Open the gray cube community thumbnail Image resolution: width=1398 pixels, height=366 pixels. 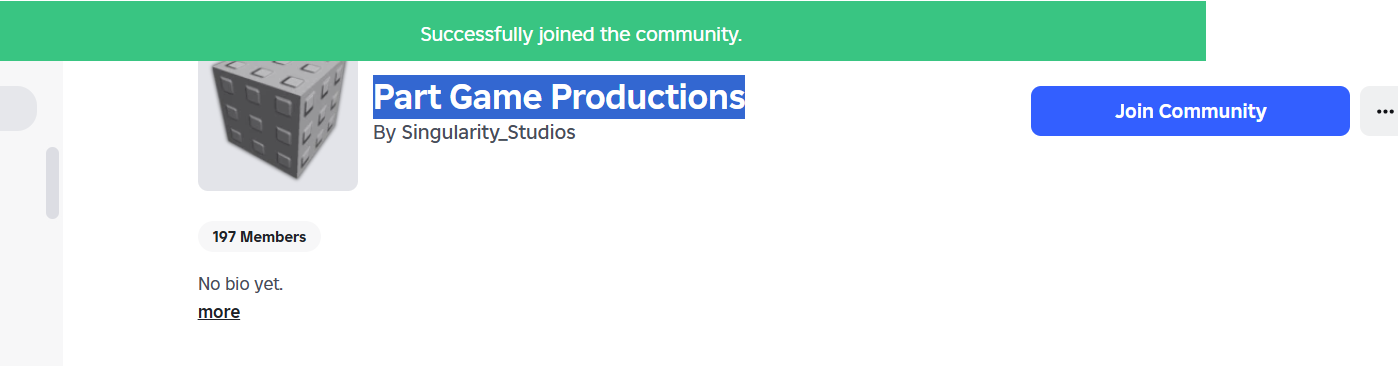click(x=278, y=125)
